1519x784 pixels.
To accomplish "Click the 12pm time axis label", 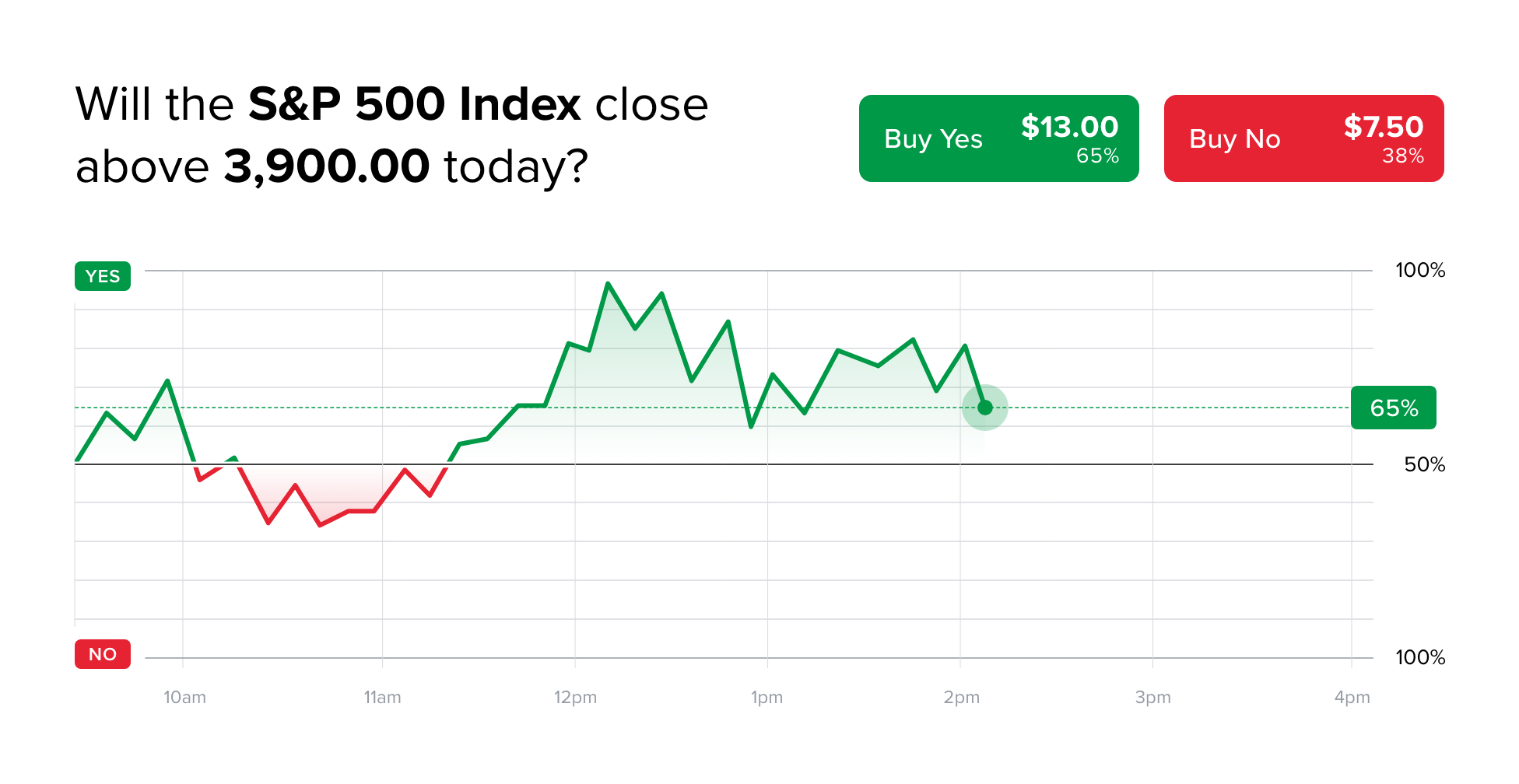I will click(x=575, y=698).
